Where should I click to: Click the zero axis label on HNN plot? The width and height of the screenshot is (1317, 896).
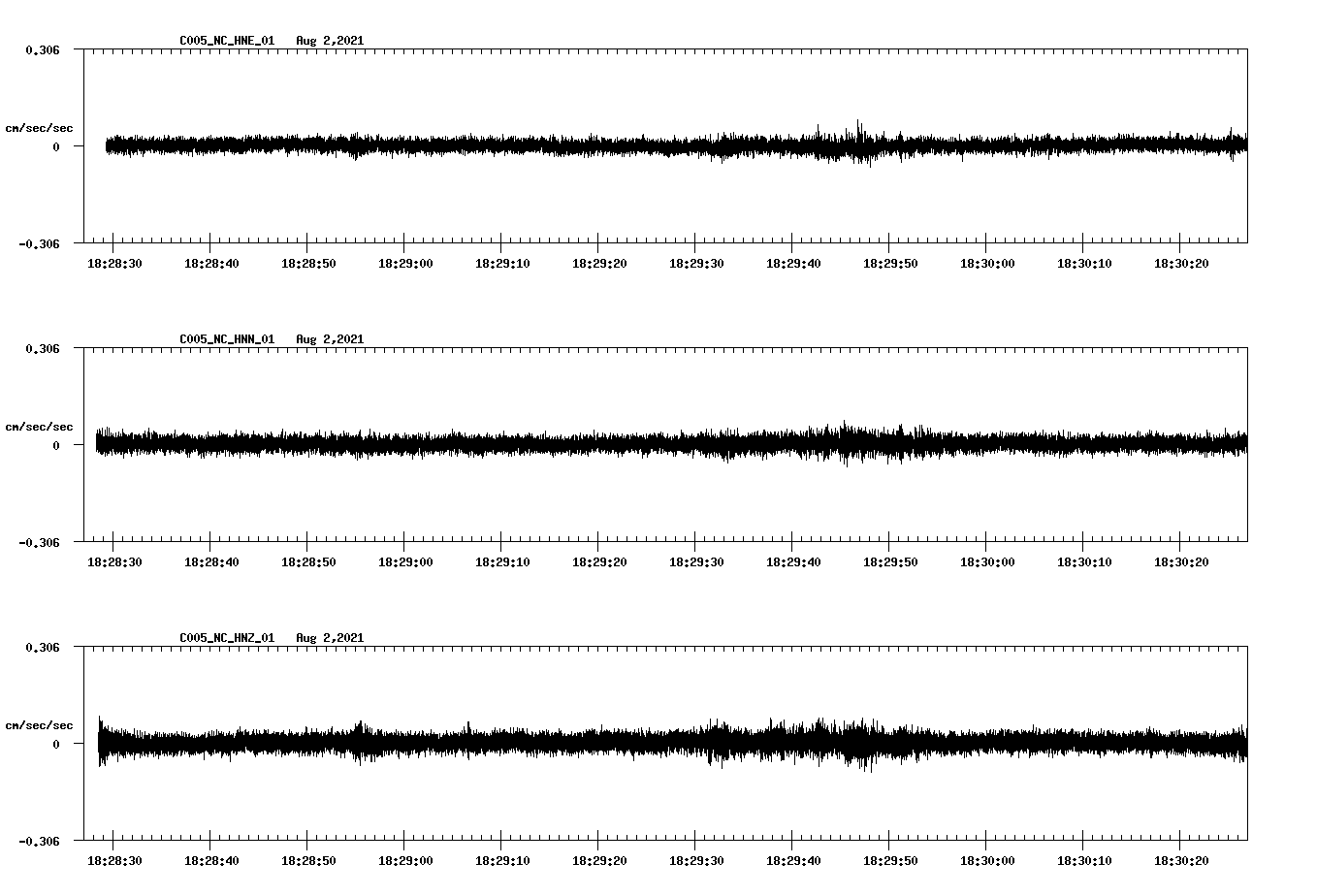click(x=56, y=445)
